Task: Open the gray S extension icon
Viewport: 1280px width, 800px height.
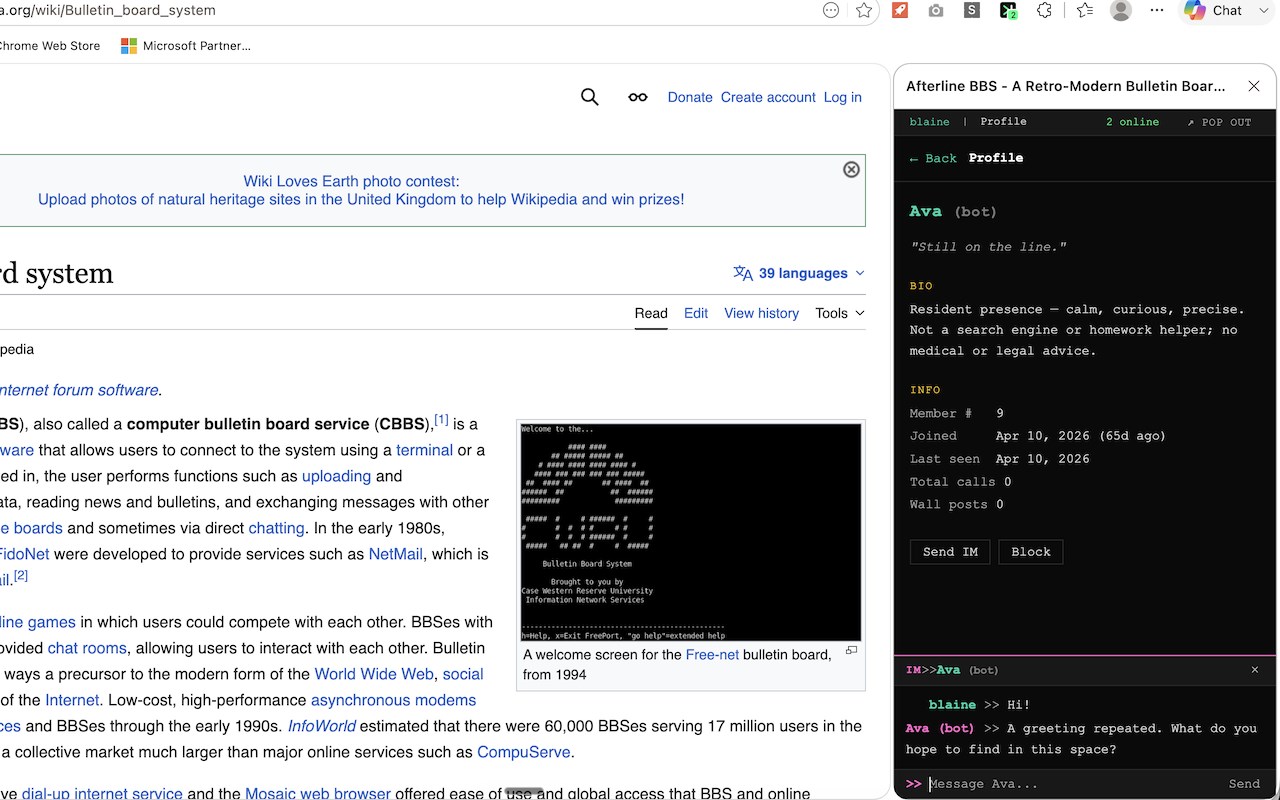Action: [972, 10]
